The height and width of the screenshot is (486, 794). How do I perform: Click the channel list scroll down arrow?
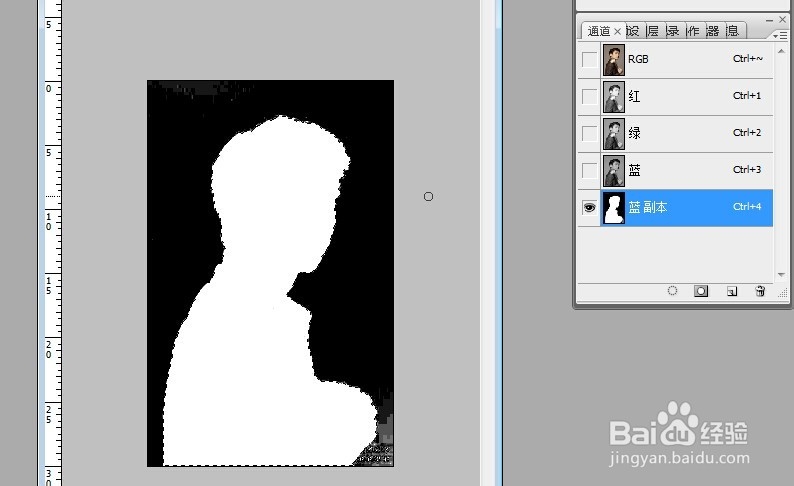pos(781,275)
